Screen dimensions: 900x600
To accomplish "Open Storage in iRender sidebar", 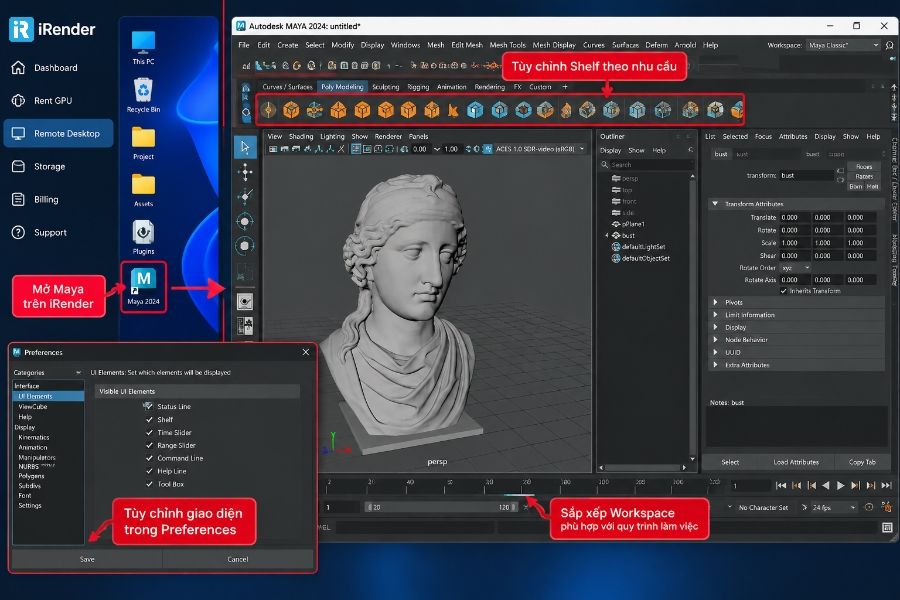I will click(x=38, y=167).
